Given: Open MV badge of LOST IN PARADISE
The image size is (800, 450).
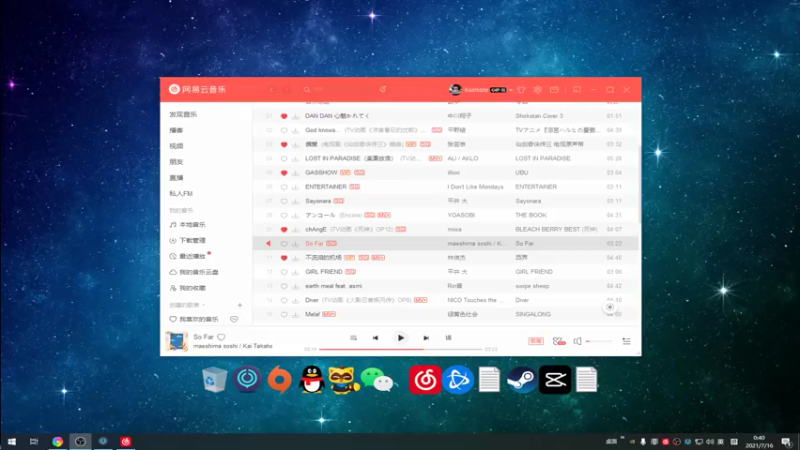Looking at the screenshot, I should [x=435, y=159].
